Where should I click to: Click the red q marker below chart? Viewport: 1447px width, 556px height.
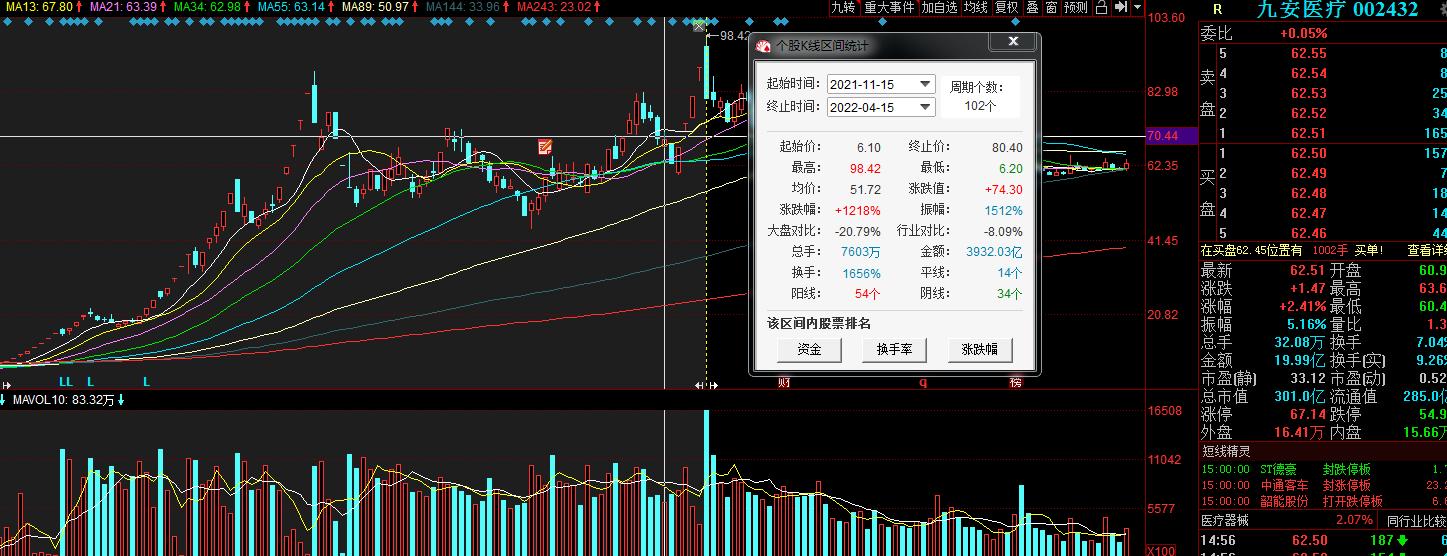coord(923,382)
